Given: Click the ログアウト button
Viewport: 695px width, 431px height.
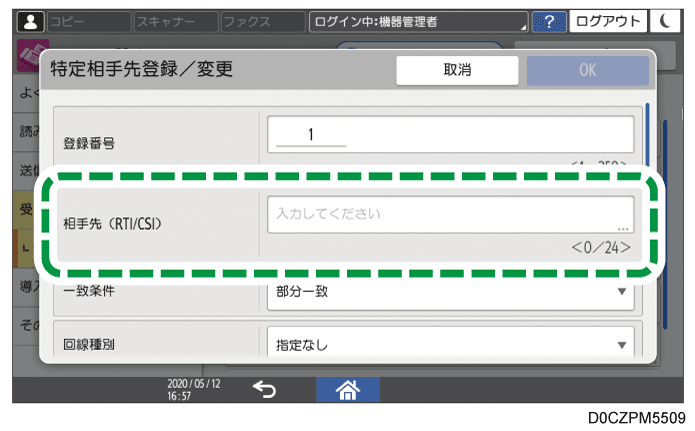Looking at the screenshot, I should pos(608,21).
